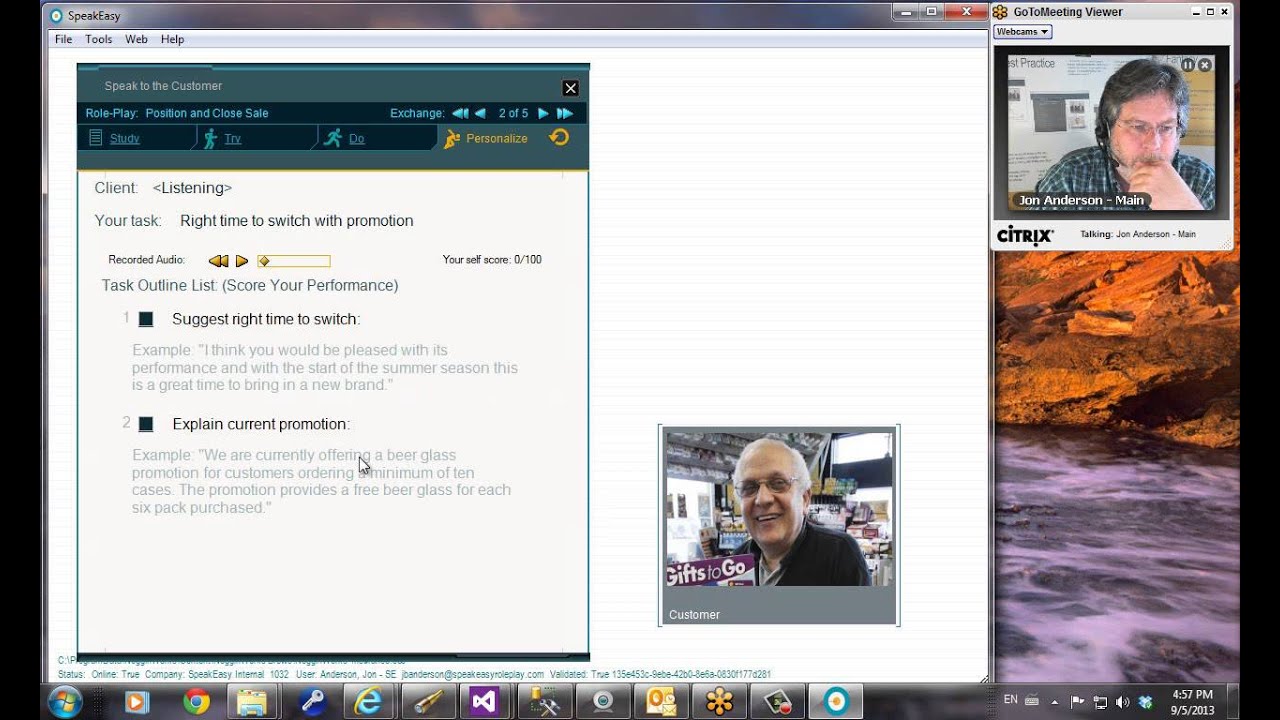The image size is (1280, 720).
Task: Open the Web menu
Action: point(136,39)
